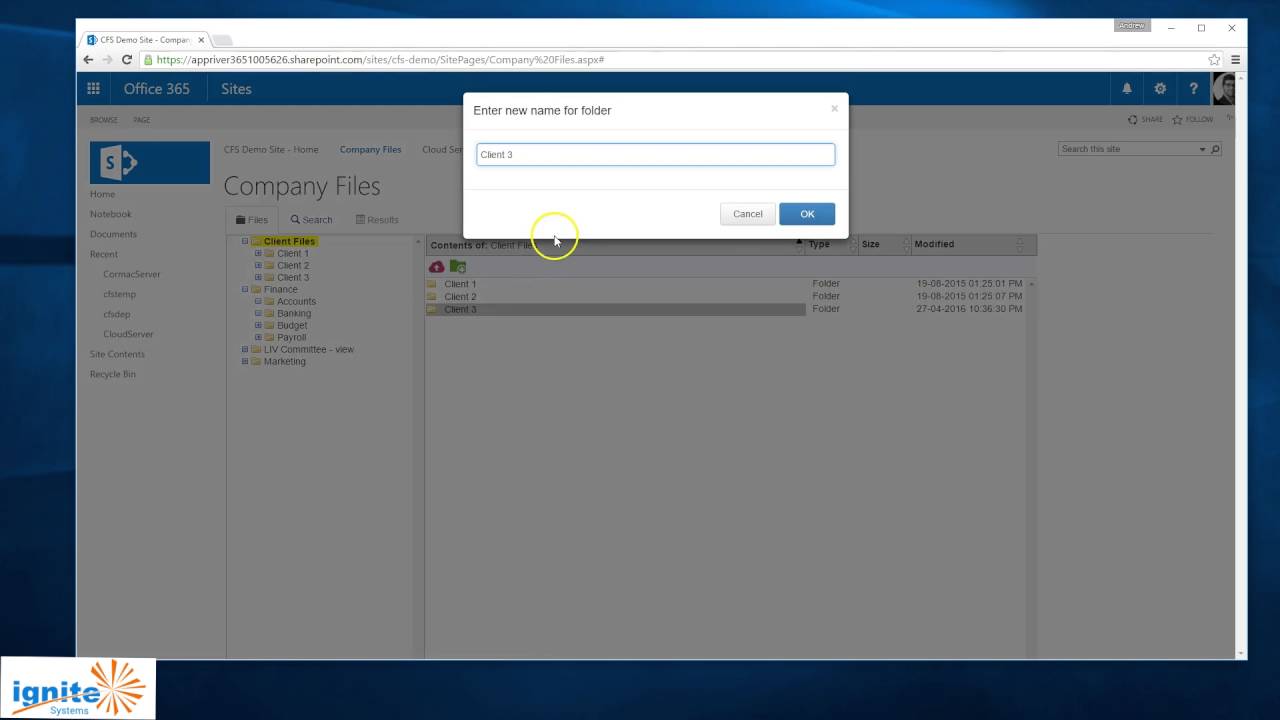Click the SHARE button
The image size is (1280, 720).
coord(1146,120)
